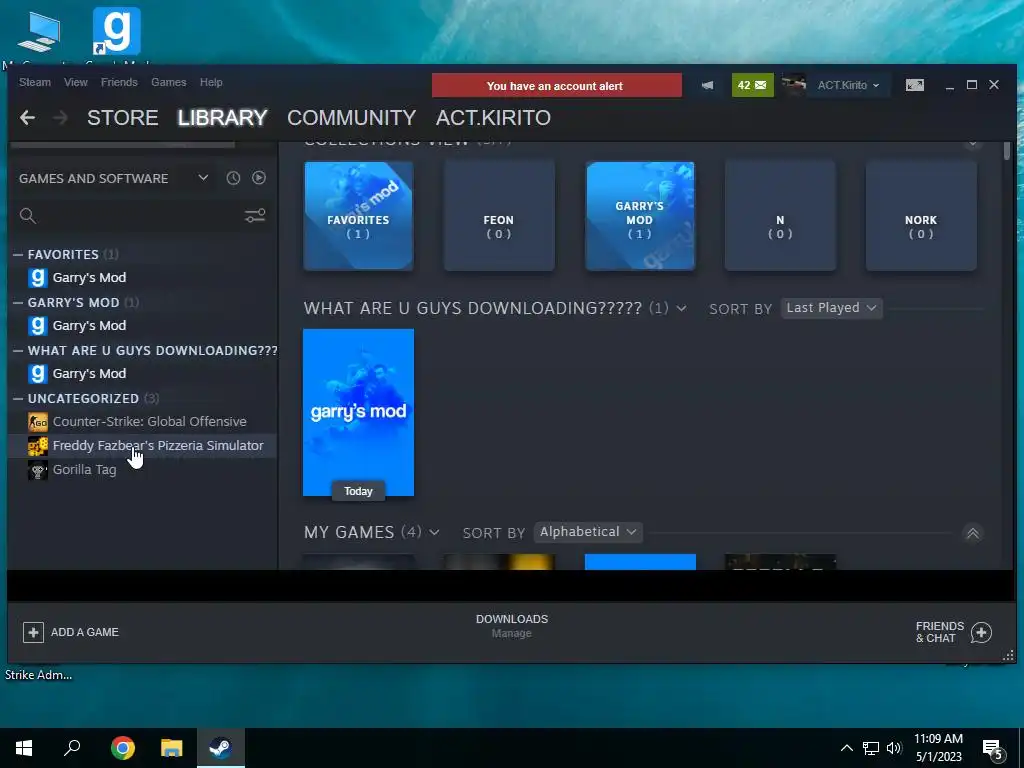Screen dimensions: 1024x768
Task: Collapse the Garry's Mod category
Action: click(x=18, y=302)
